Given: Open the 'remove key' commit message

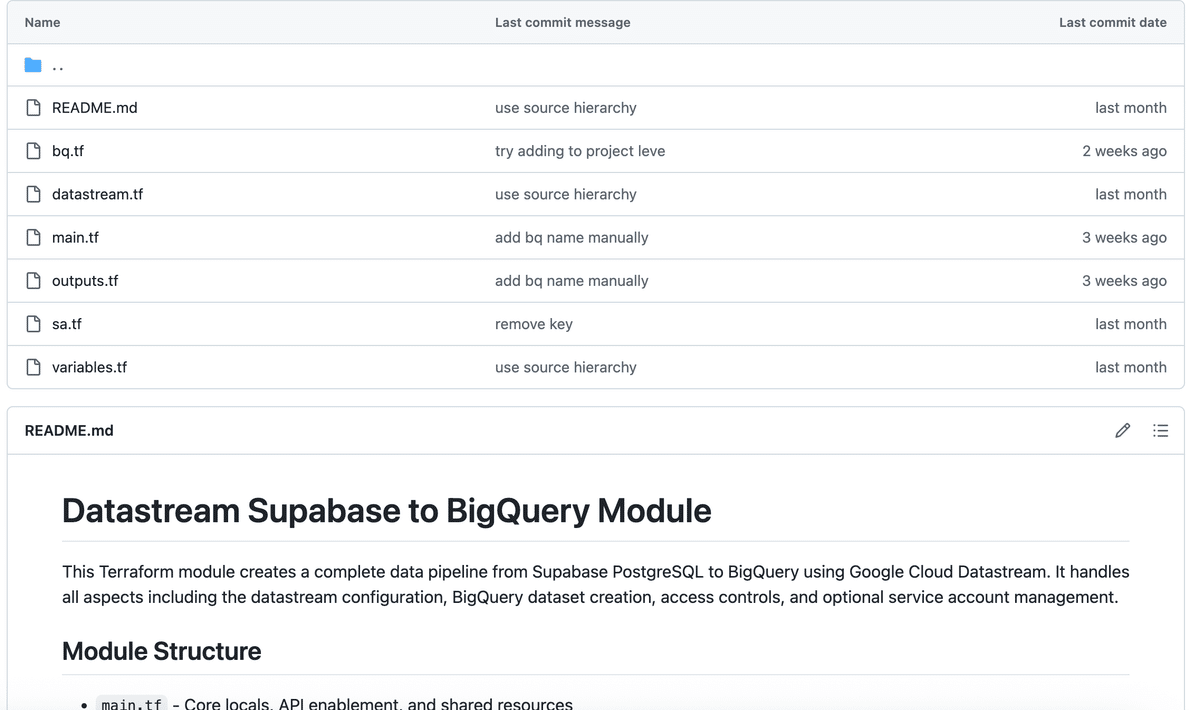Looking at the screenshot, I should point(534,324).
